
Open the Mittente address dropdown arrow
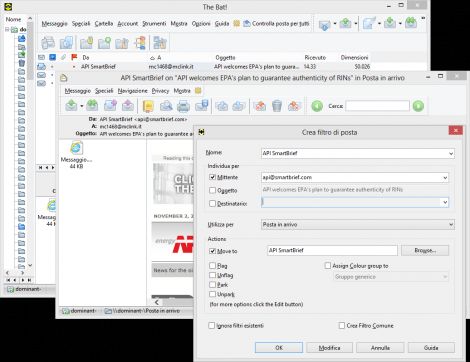[445, 178]
